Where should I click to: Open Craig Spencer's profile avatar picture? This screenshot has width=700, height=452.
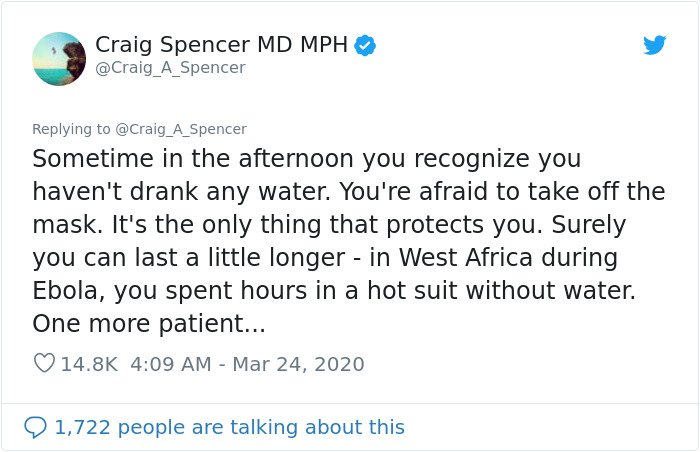tap(59, 59)
